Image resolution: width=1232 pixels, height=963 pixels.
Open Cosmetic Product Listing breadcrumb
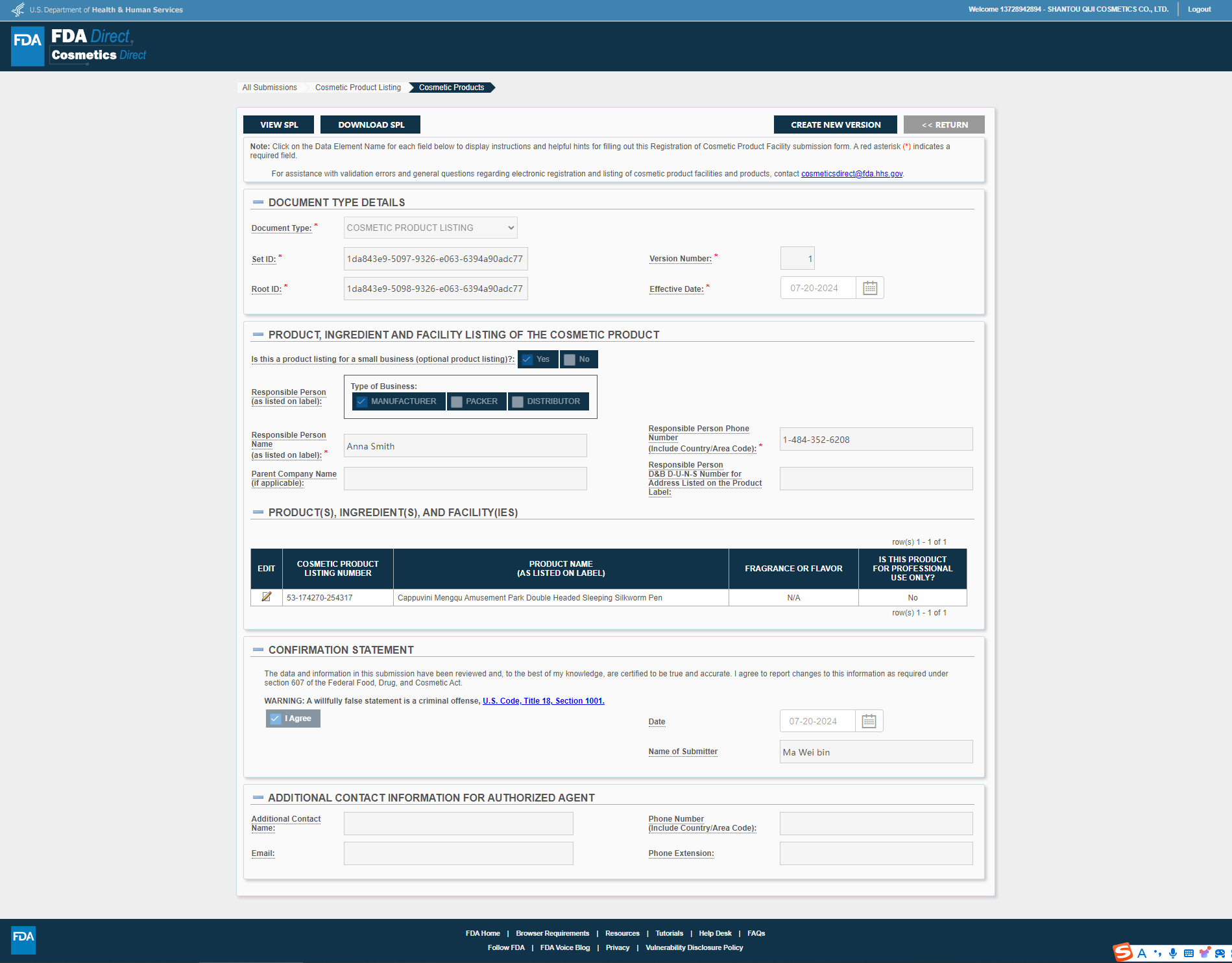[357, 88]
